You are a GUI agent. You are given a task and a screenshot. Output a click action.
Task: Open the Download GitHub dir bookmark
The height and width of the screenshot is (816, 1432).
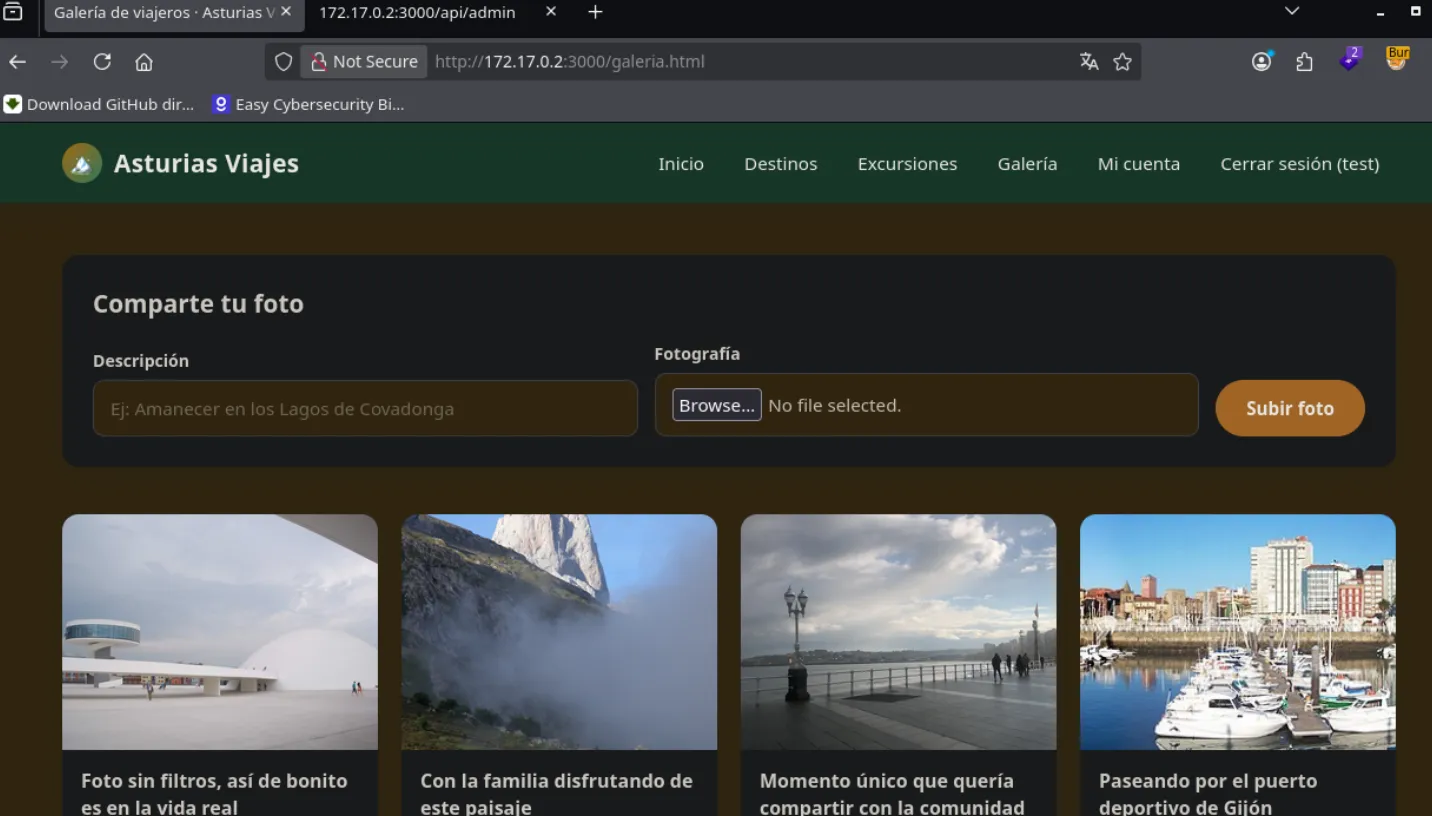[99, 104]
